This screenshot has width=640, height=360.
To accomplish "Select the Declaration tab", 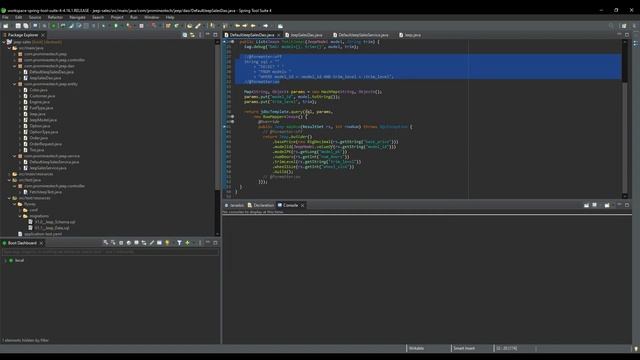I will 263,205.
